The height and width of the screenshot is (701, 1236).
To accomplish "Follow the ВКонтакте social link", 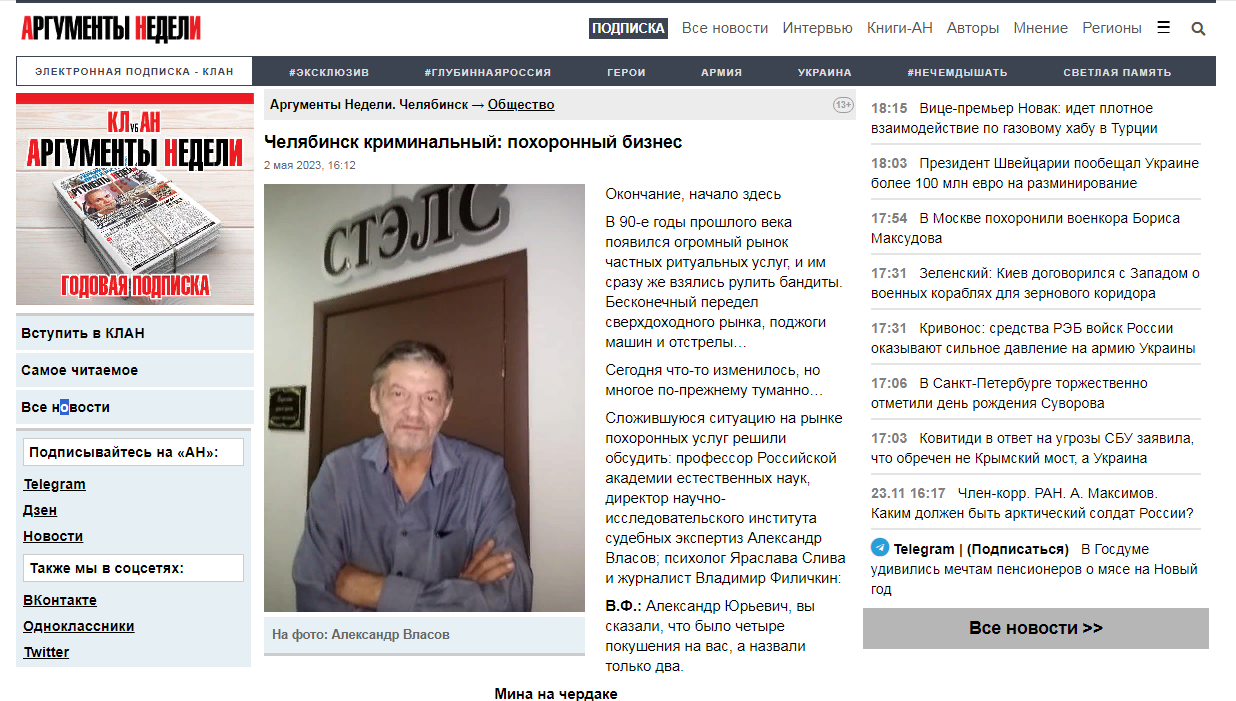I will (60, 600).
